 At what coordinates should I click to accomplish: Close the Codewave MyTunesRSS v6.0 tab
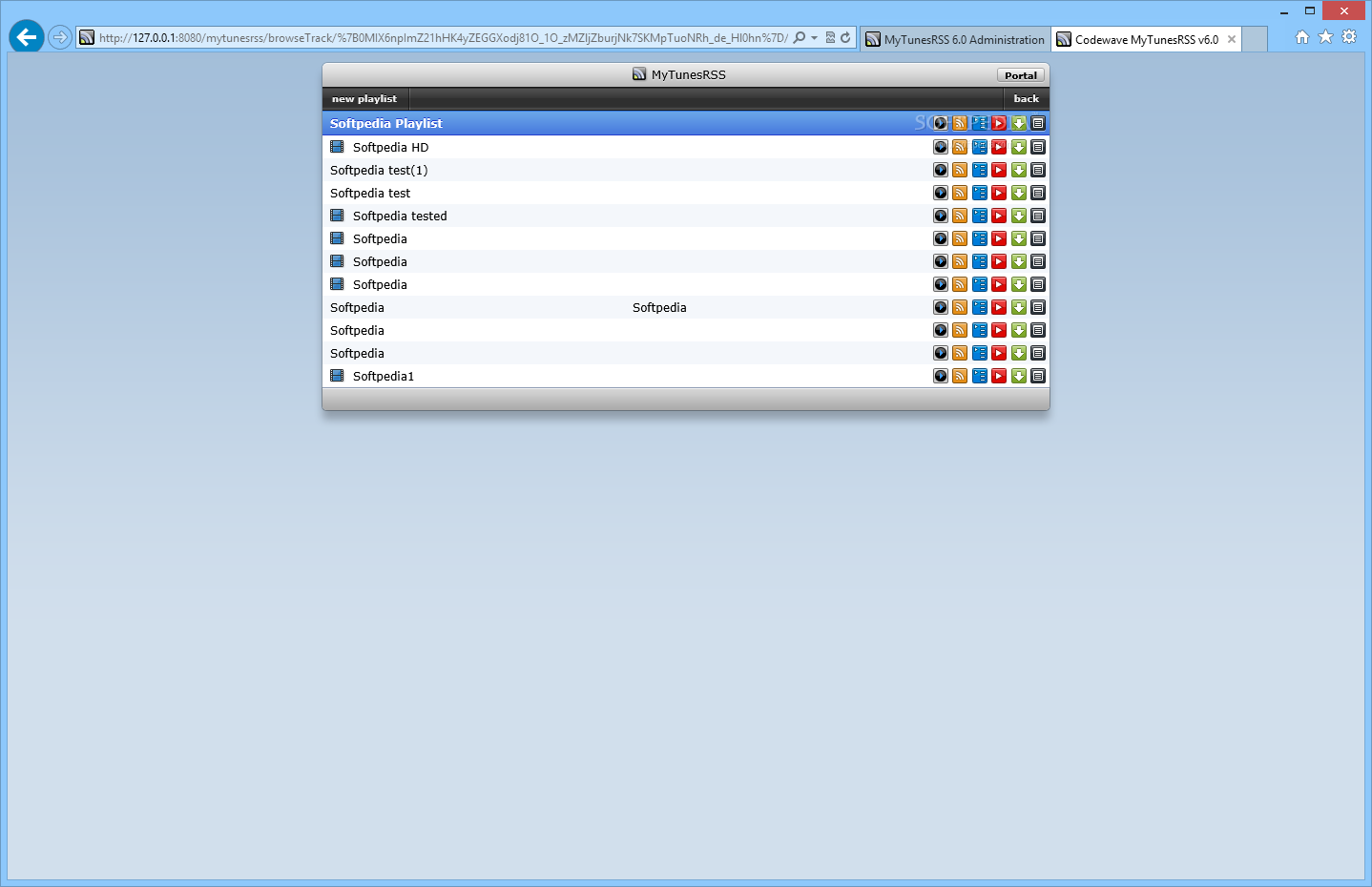[1232, 39]
